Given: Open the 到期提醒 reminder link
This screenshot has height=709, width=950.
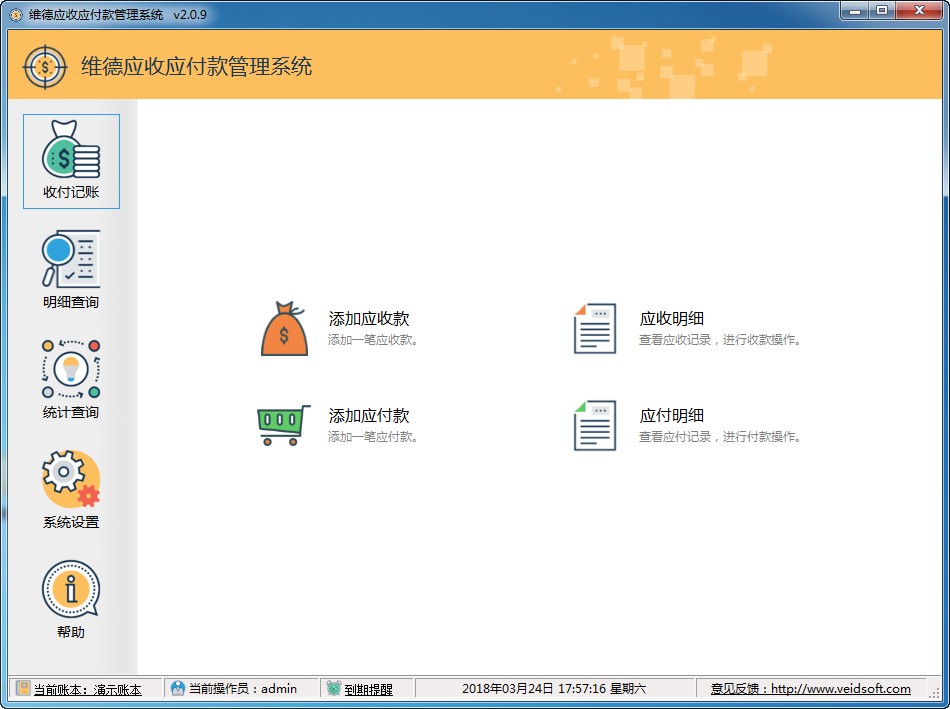Looking at the screenshot, I should click(x=368, y=689).
